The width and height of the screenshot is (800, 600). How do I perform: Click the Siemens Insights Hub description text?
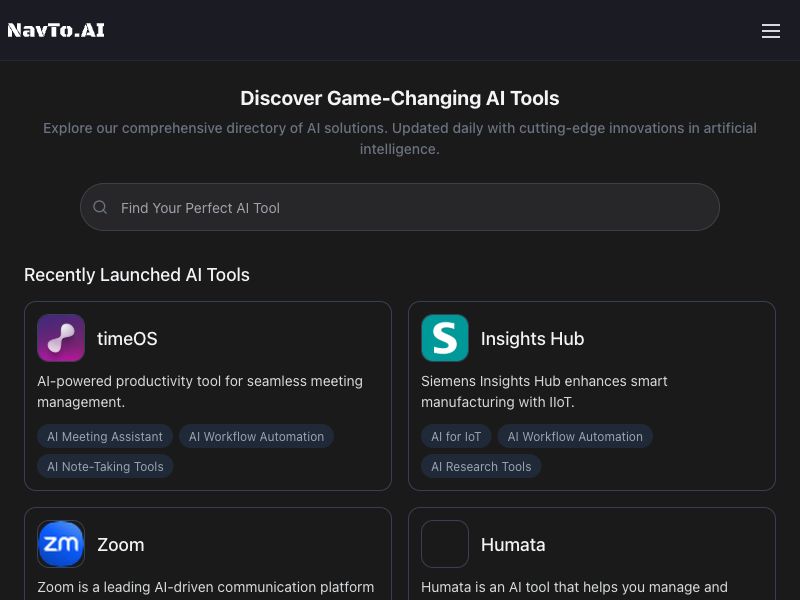(544, 392)
